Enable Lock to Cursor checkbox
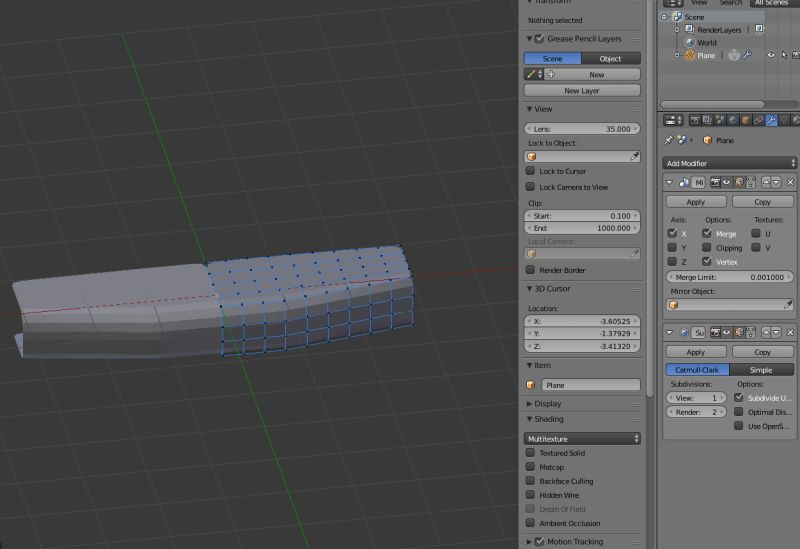Image resolution: width=800 pixels, height=549 pixels. click(531, 171)
